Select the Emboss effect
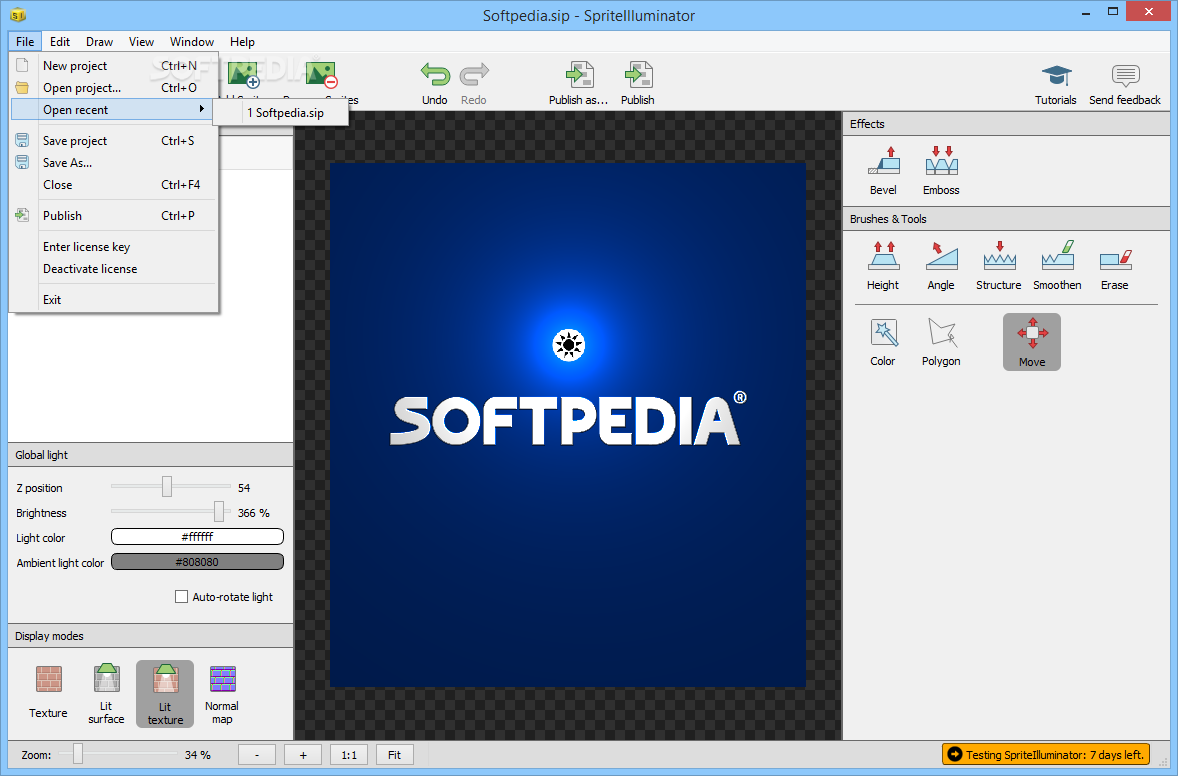Screen dimensions: 1178x776 [x=941, y=171]
